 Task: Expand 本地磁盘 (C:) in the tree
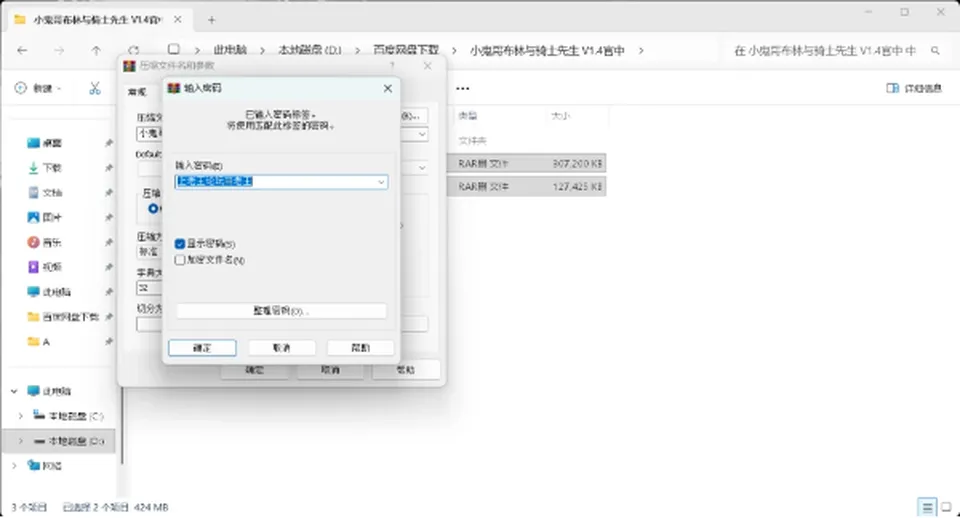tap(21, 416)
